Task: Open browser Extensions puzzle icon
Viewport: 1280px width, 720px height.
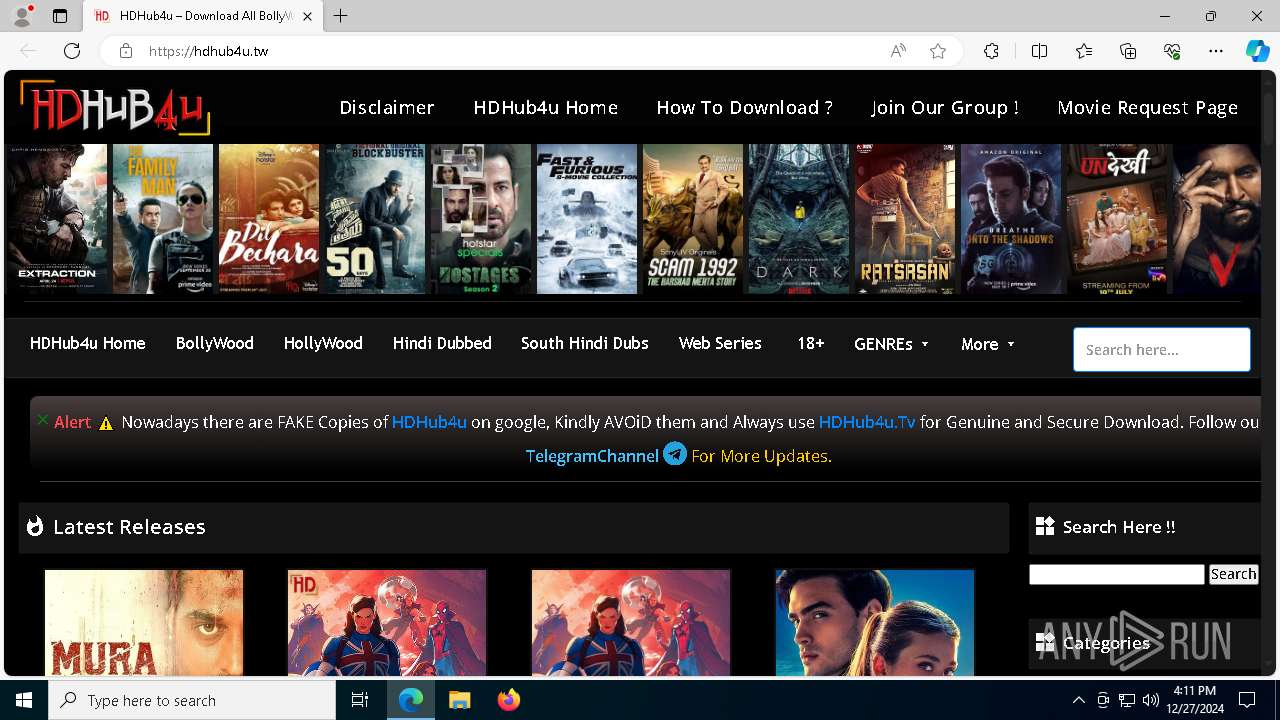Action: [991, 51]
